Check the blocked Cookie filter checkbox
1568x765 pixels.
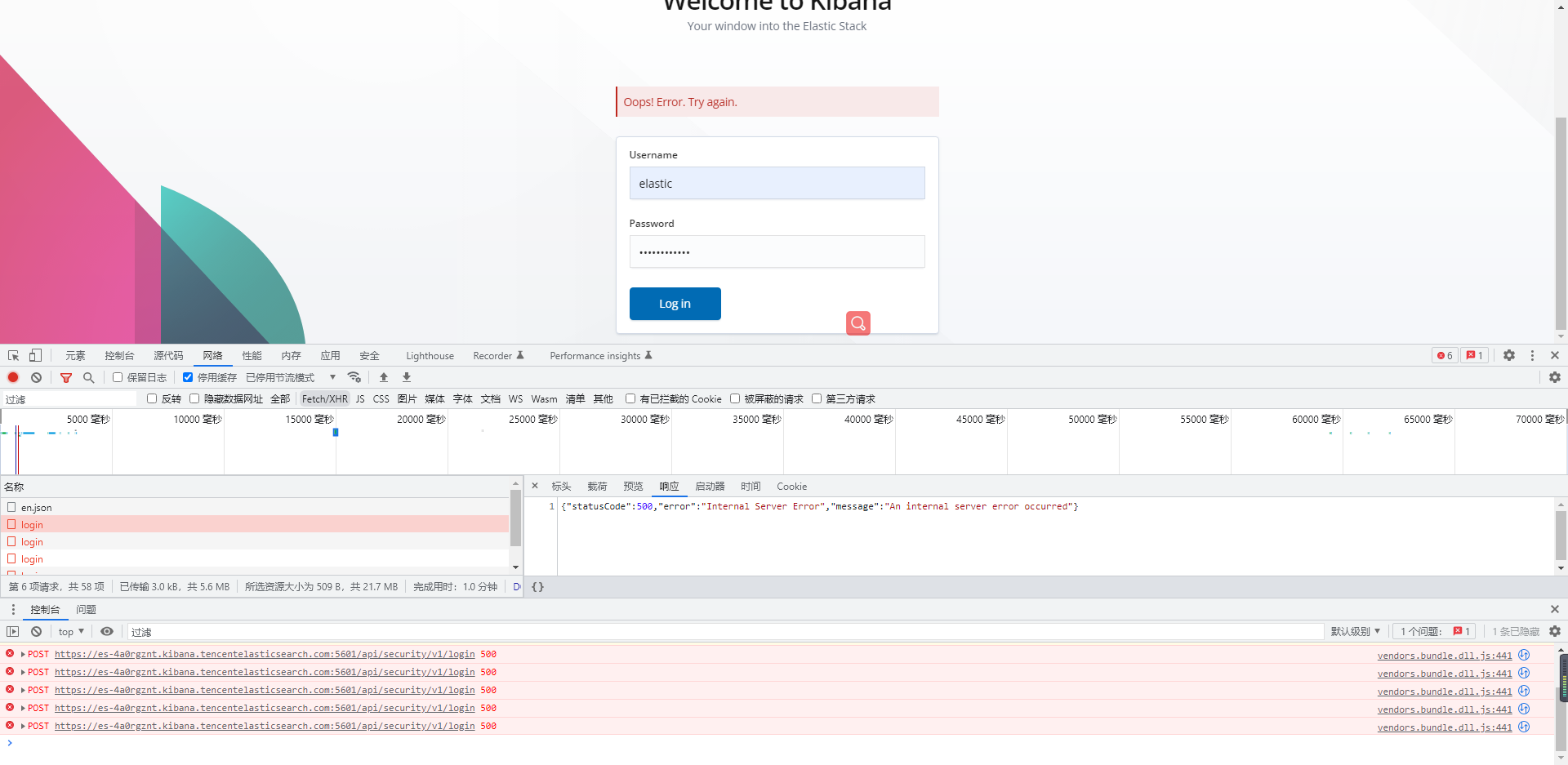pyautogui.click(x=630, y=398)
